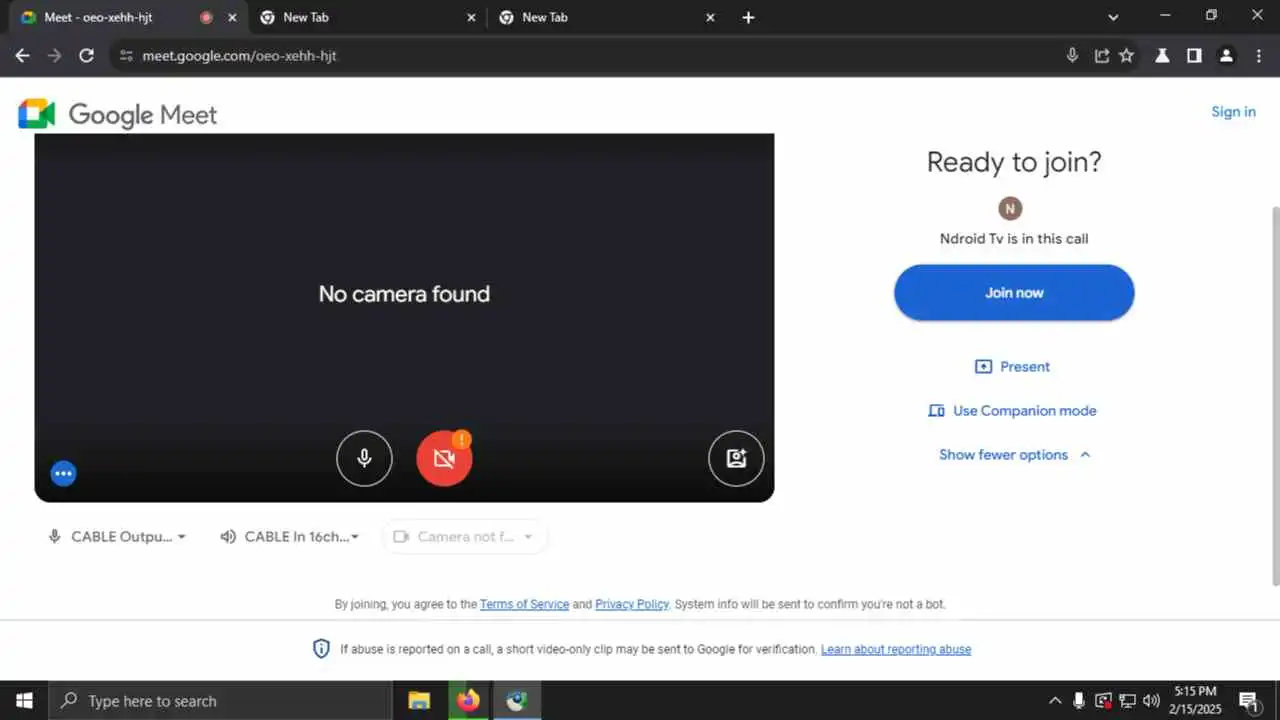Close the third New Tab
1280x720 pixels.
[710, 17]
